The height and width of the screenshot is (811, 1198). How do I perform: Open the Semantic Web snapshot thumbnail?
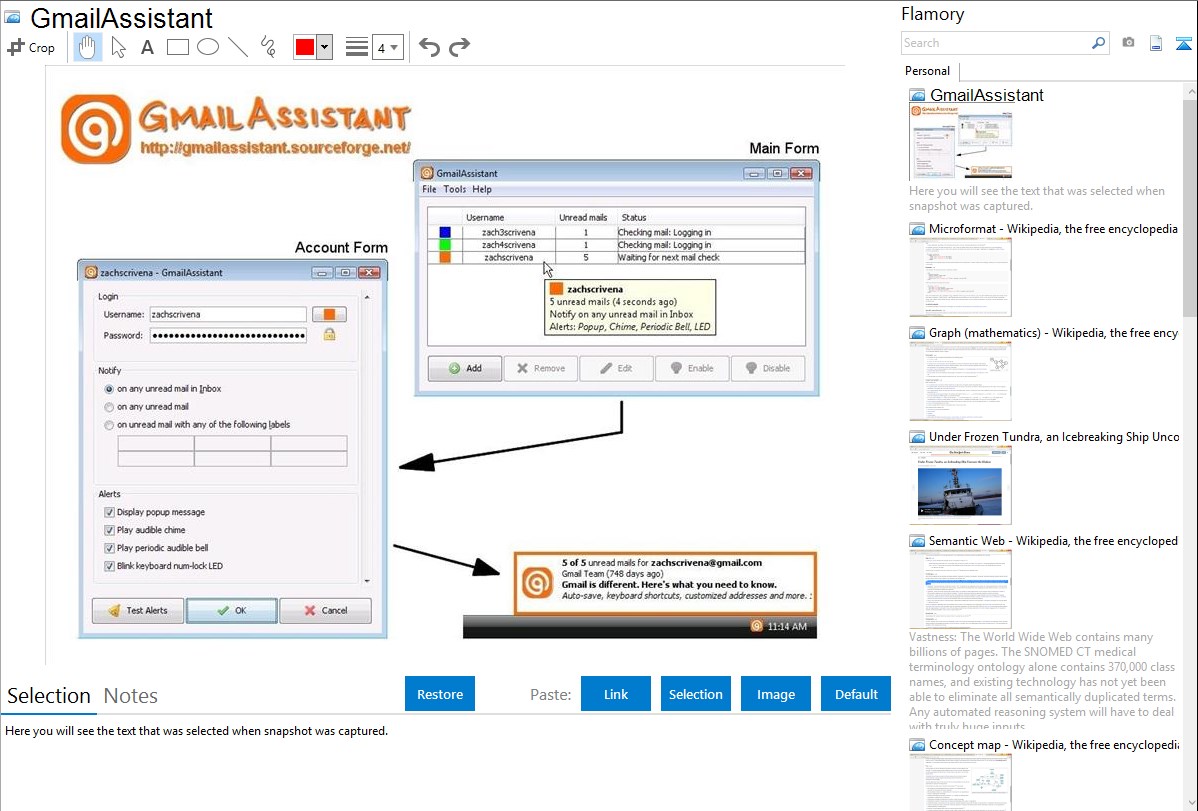pyautogui.click(x=960, y=589)
